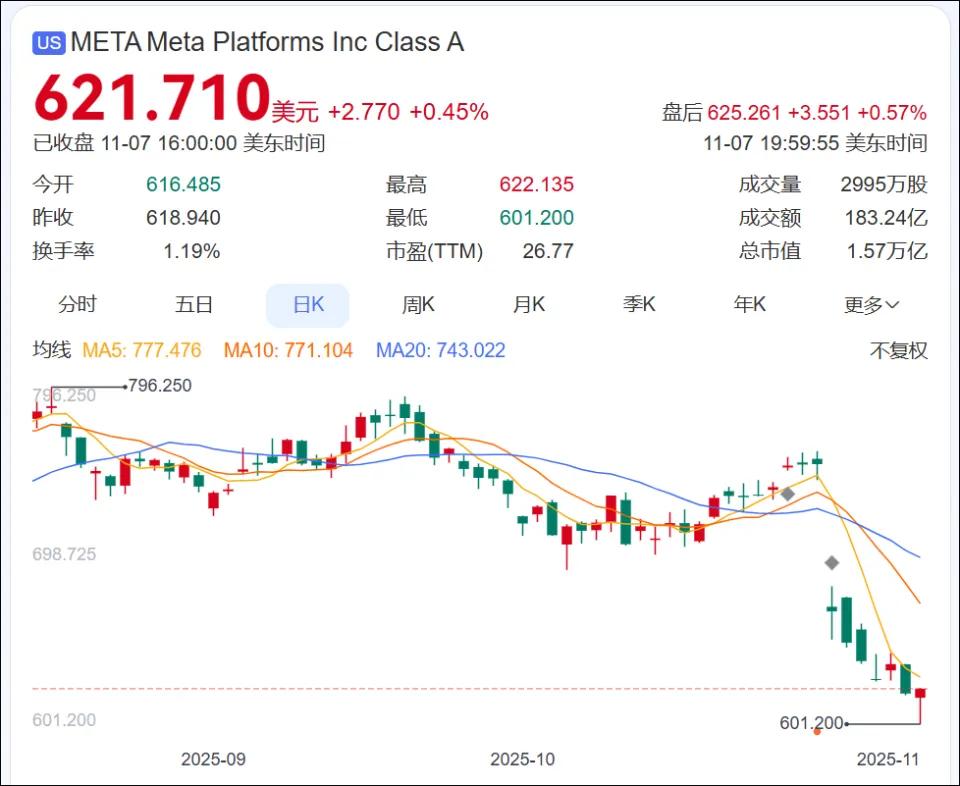Click the MA5: 777.476 indicator label

pyautogui.click(x=141, y=350)
